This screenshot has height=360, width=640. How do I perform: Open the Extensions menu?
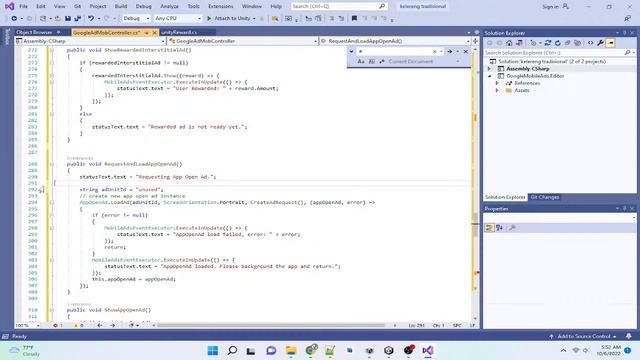221,6
